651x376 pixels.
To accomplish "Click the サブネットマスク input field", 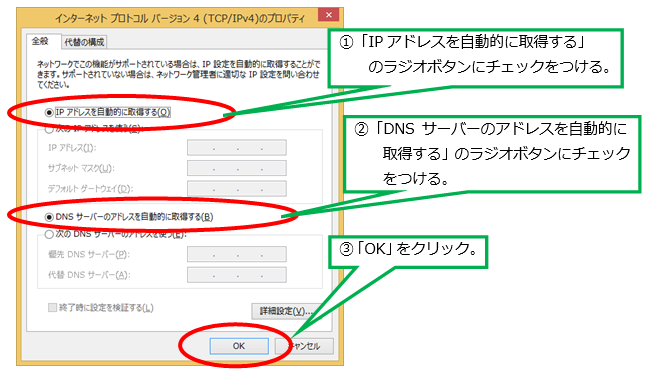I will click(x=237, y=168).
